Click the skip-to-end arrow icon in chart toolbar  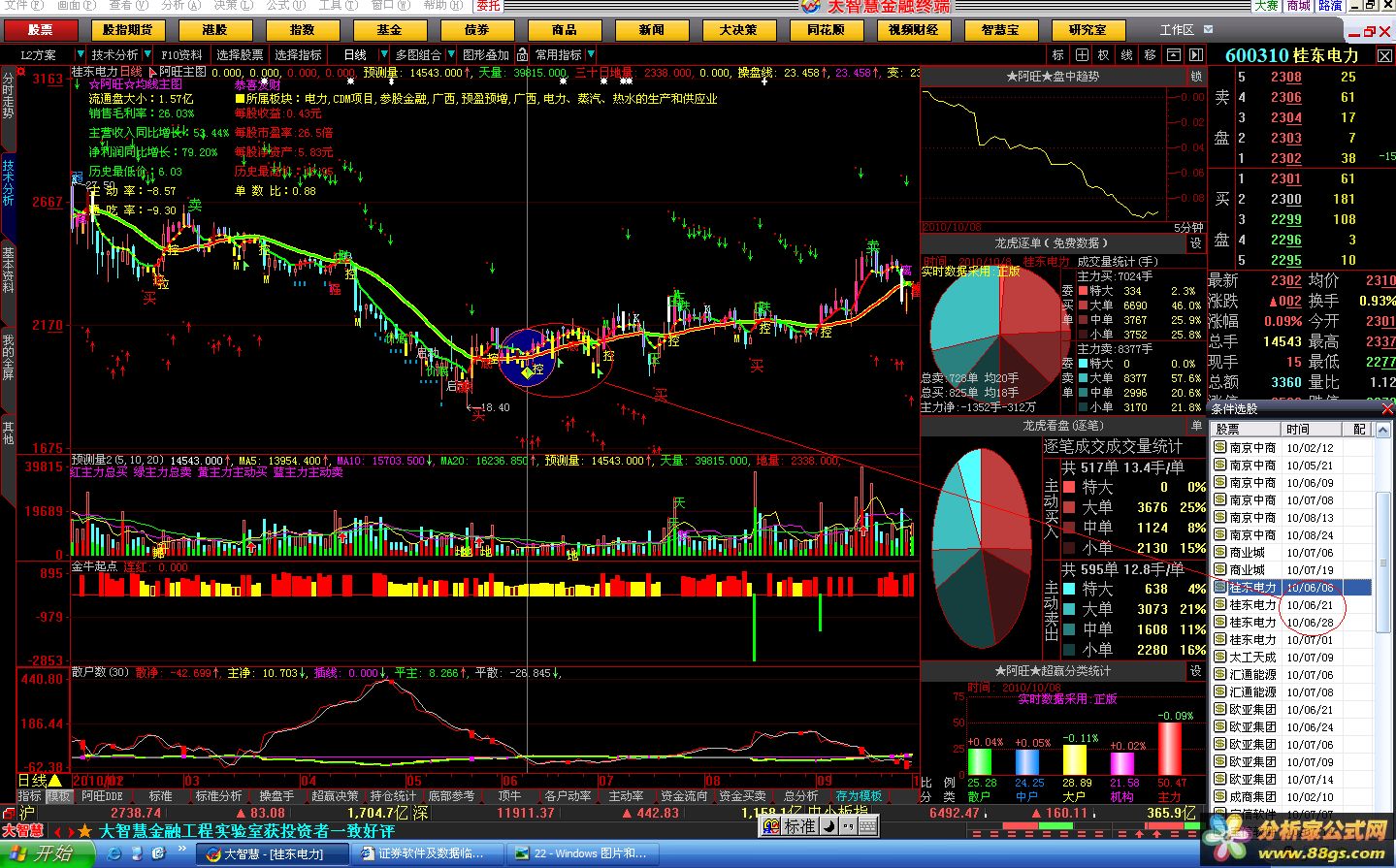point(1196,55)
